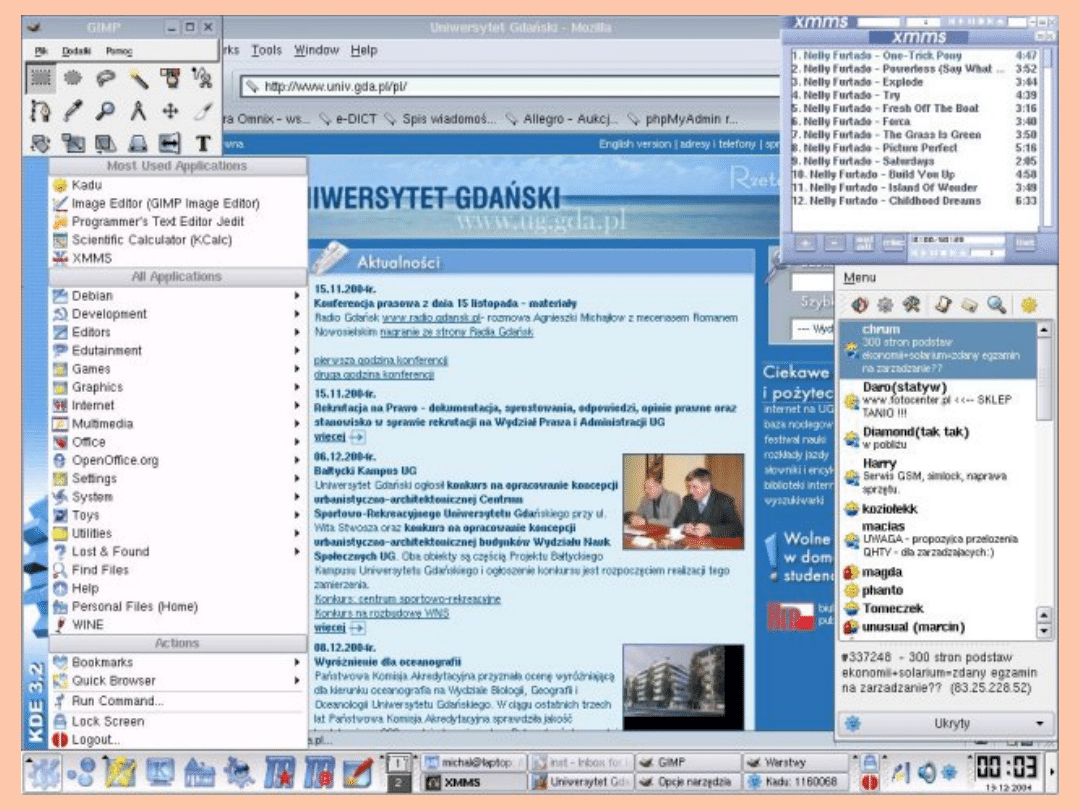Image resolution: width=1080 pixels, height=810 pixels.
Task: Open the Home folder icon on panel
Action: (199, 772)
